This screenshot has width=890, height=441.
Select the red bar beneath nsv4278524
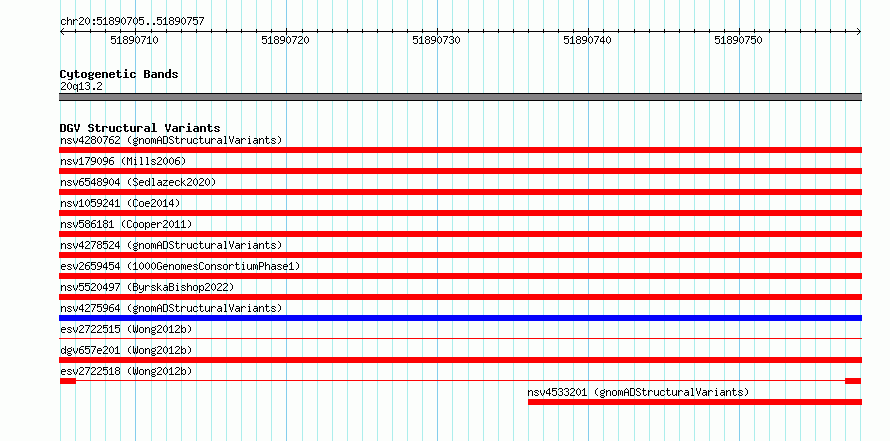[460, 255]
